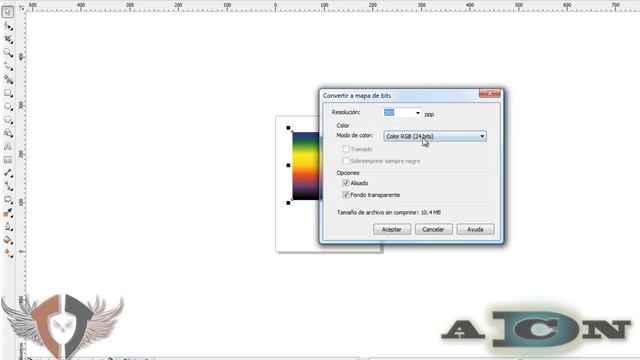This screenshot has width=640, height=360.
Task: Select the Rectangle tool
Action: [x=8, y=93]
